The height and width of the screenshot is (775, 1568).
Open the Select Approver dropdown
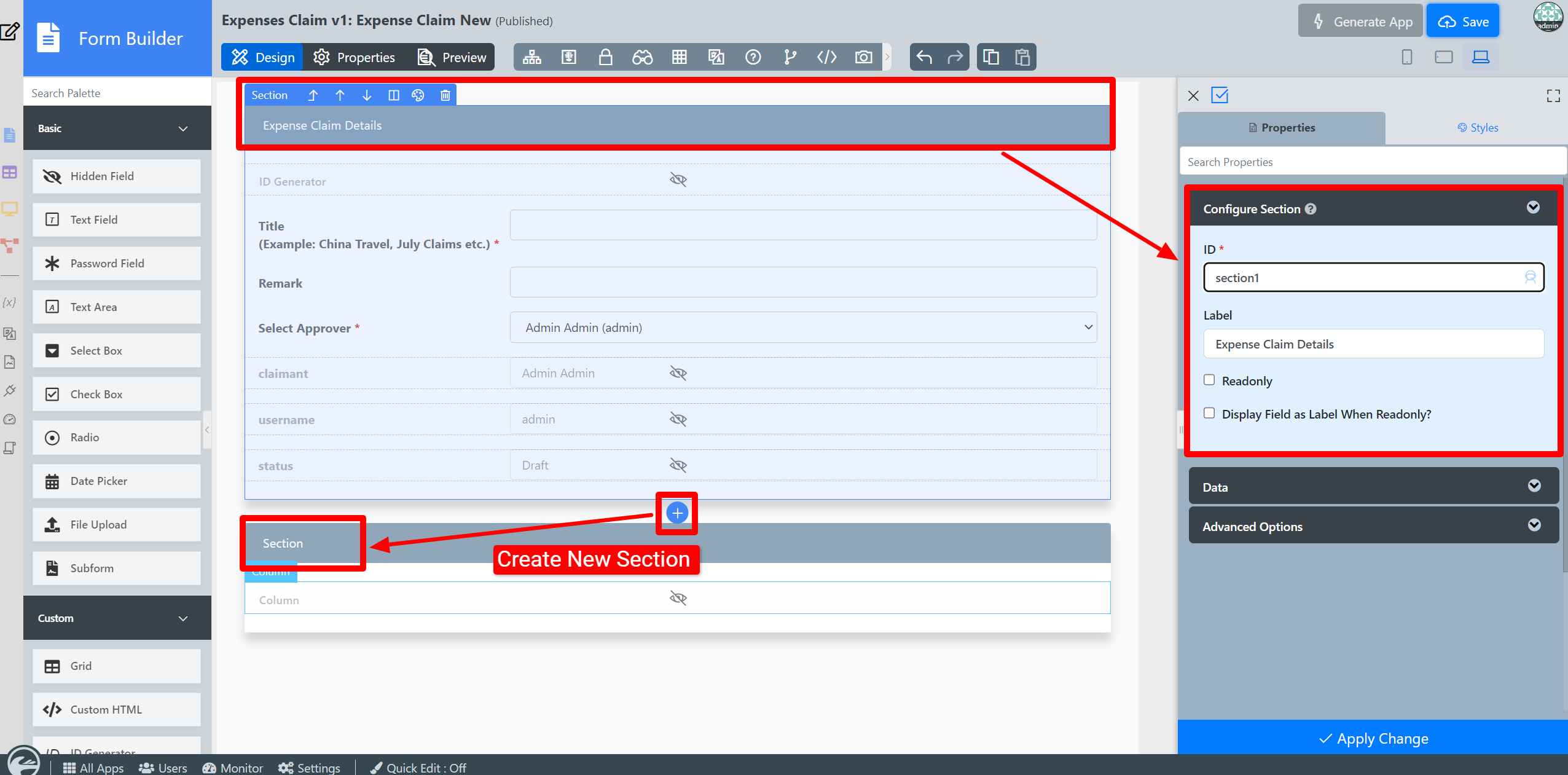[x=803, y=328]
